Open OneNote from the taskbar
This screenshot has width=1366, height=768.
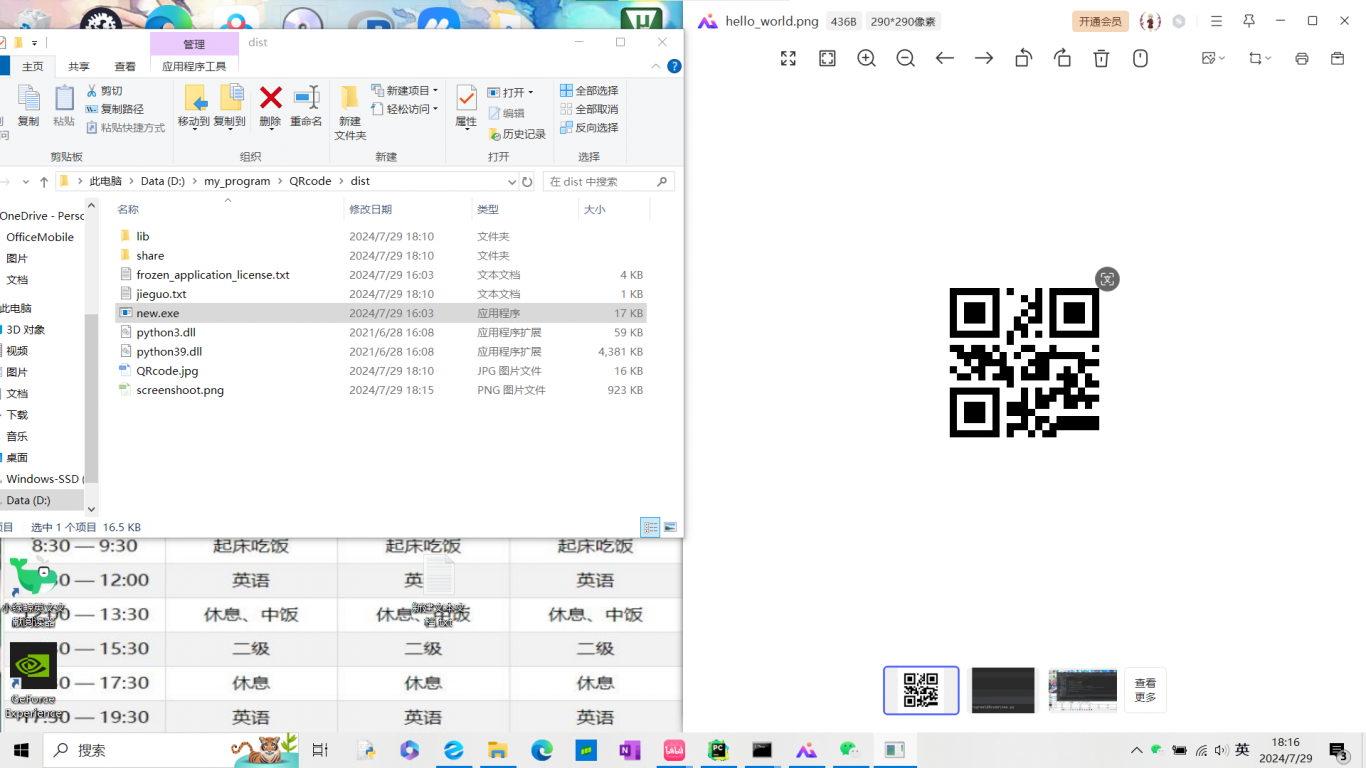point(629,750)
